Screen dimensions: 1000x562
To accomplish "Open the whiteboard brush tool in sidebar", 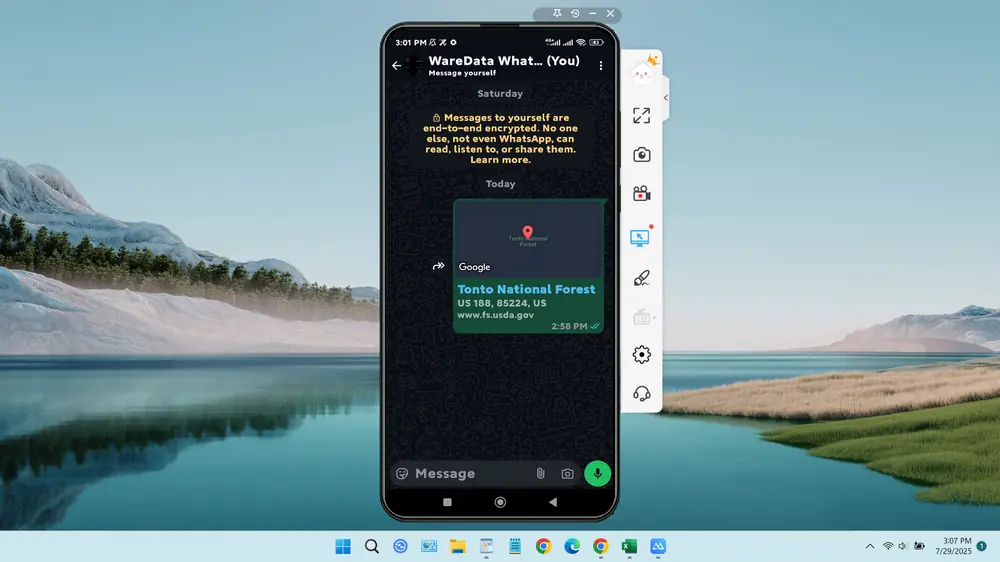I will pyautogui.click(x=642, y=277).
